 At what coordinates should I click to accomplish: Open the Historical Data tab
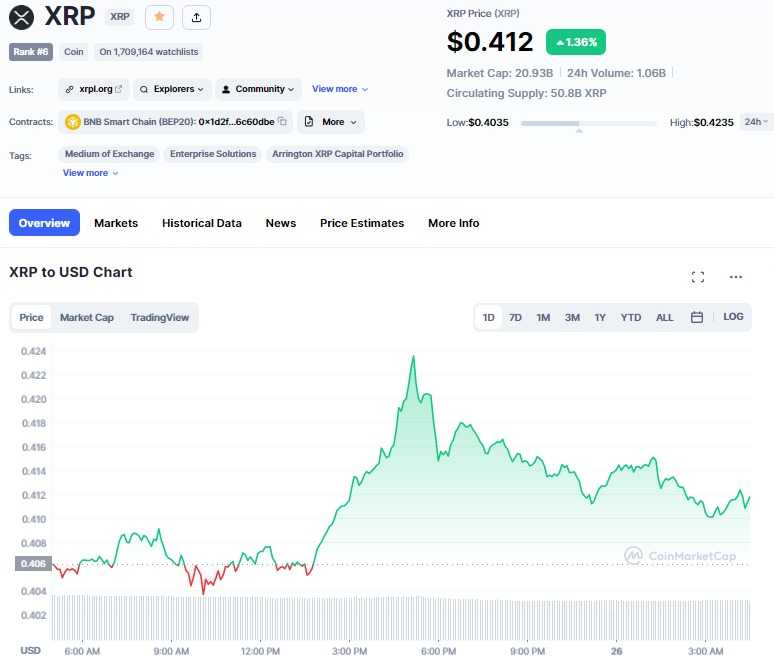[x=202, y=223]
